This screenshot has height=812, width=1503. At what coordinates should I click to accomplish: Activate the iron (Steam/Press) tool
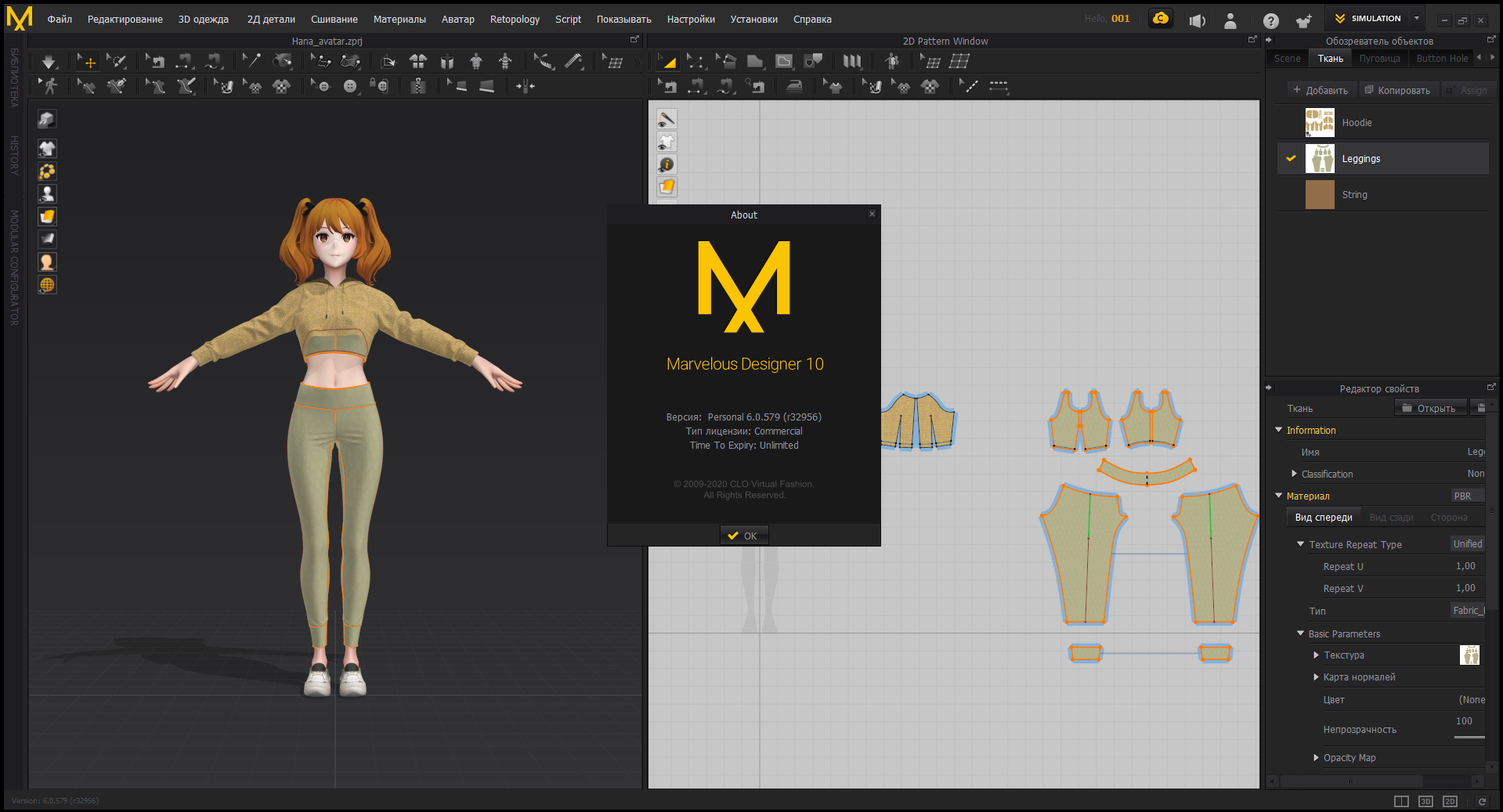(x=795, y=86)
